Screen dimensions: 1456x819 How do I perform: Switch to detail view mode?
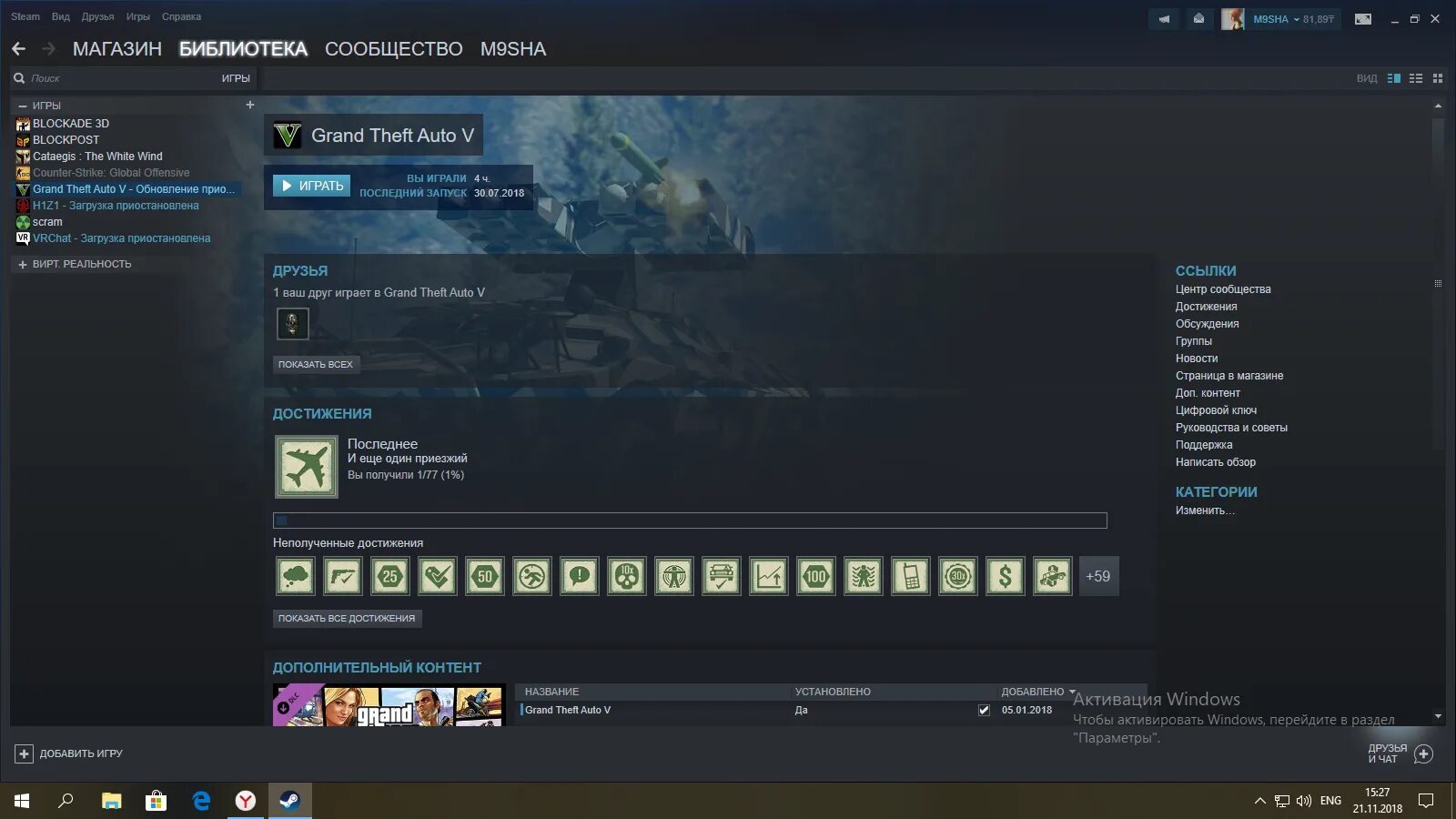(x=1394, y=78)
